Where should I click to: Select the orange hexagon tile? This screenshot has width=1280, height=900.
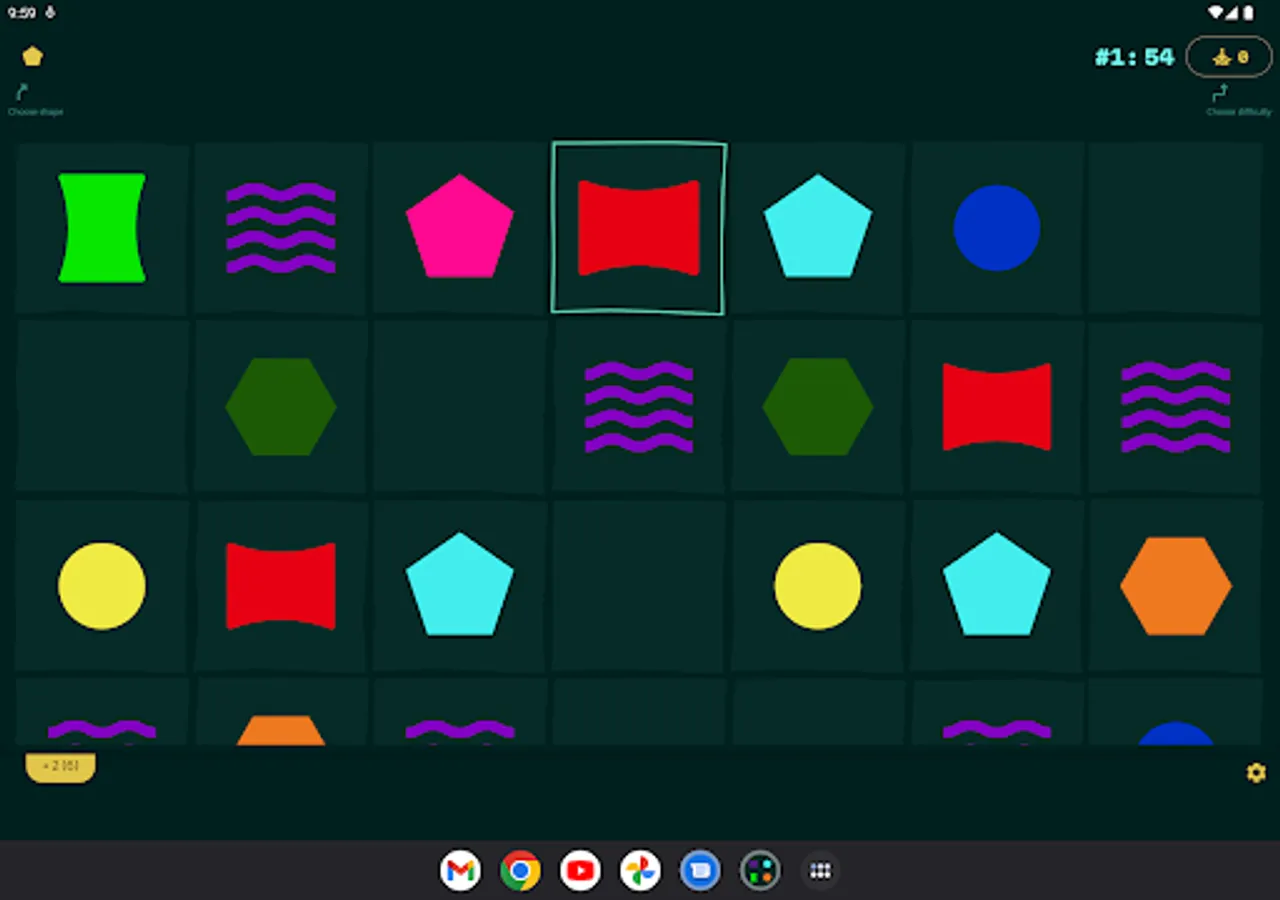pyautogui.click(x=1176, y=586)
